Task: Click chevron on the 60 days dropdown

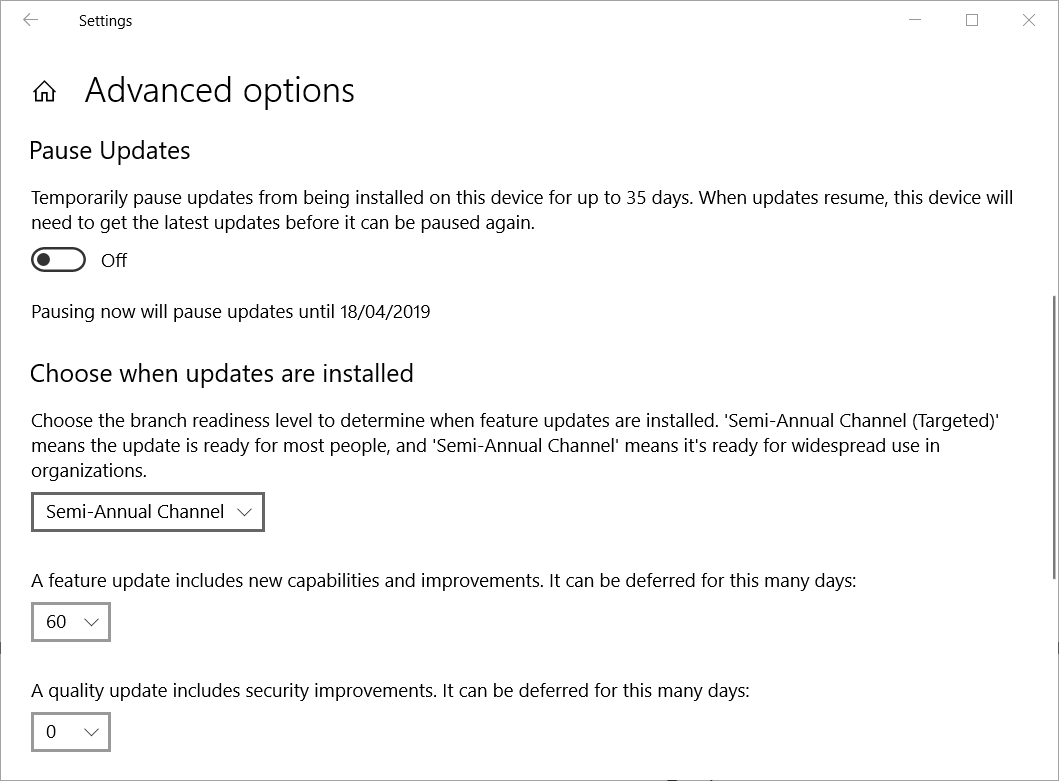Action: point(91,622)
